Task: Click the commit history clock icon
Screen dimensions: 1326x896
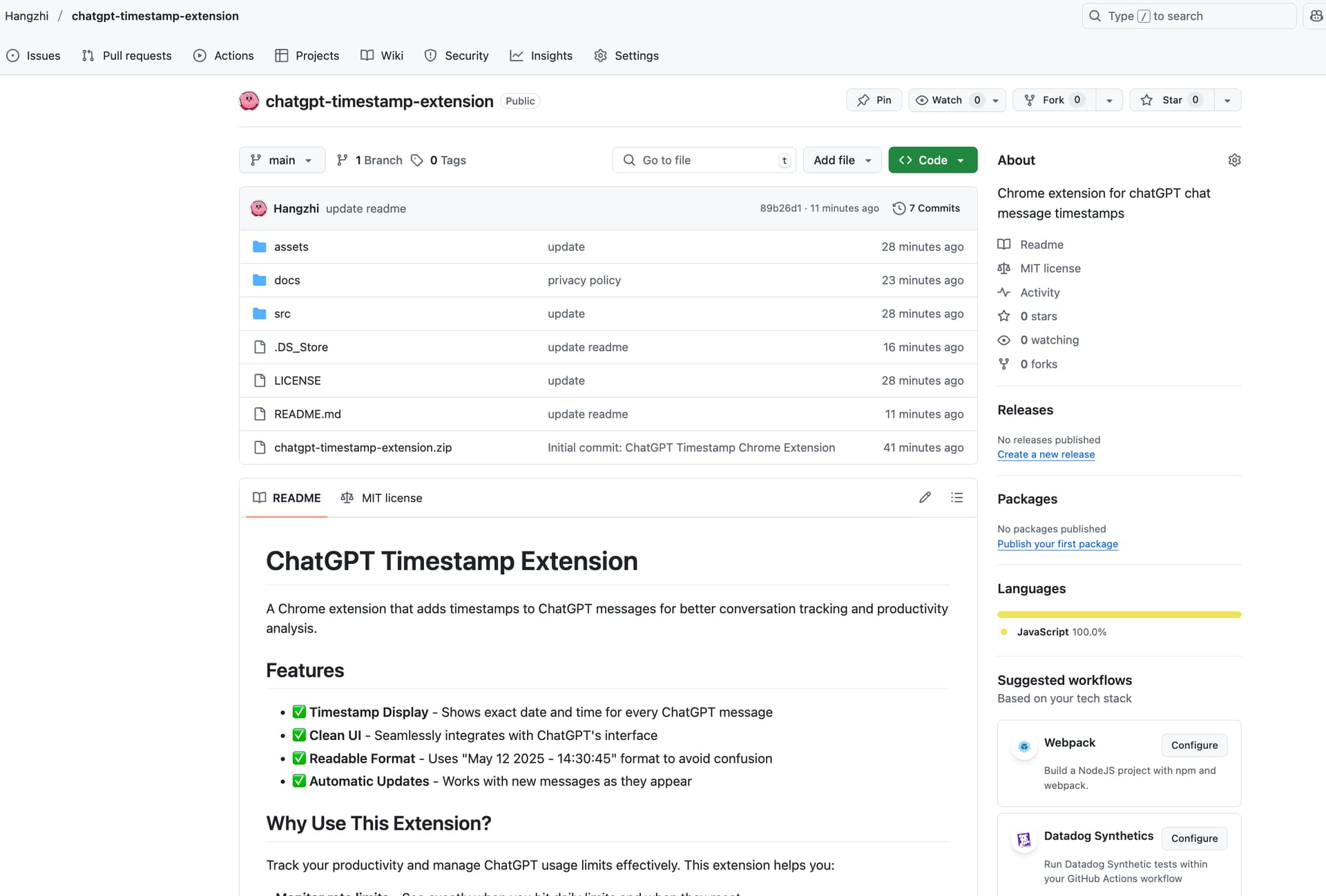Action: pyautogui.click(x=899, y=208)
